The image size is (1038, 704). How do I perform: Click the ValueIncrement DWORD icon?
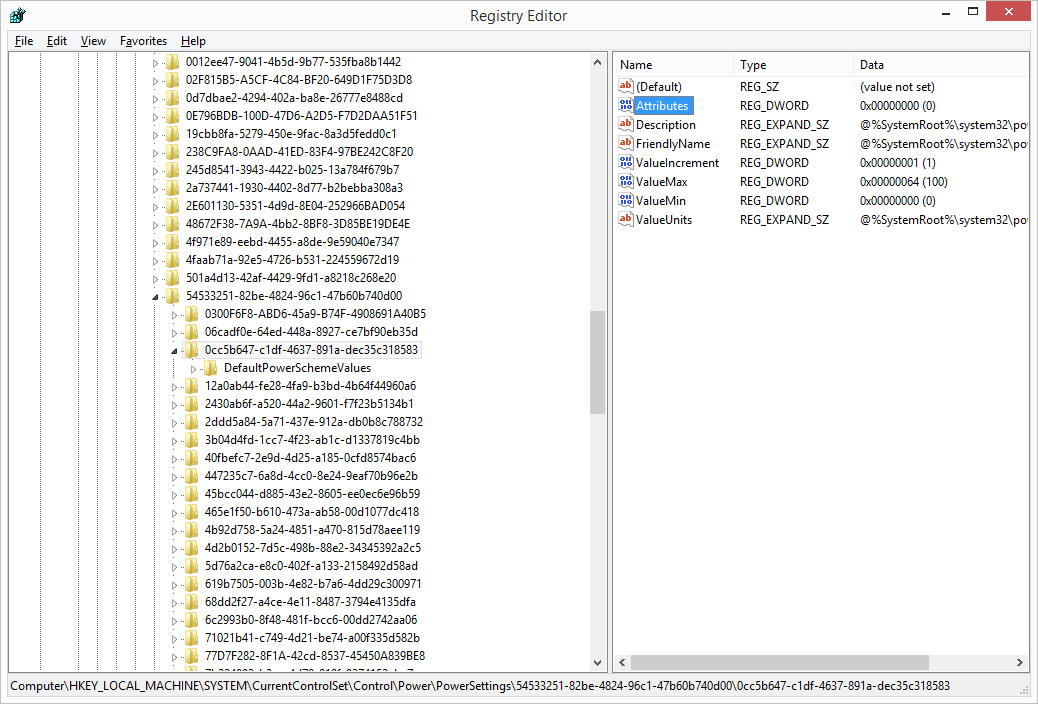(626, 162)
